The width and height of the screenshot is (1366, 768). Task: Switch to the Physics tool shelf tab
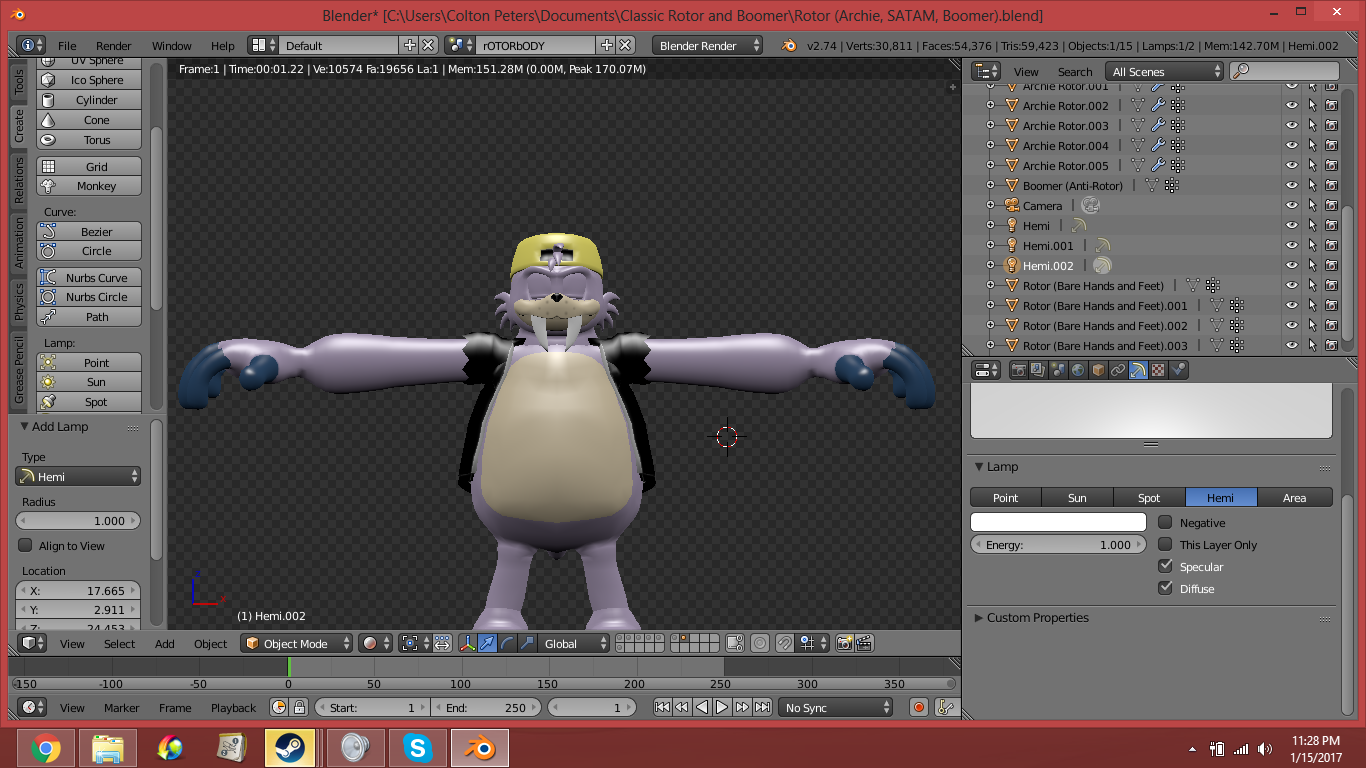18,302
